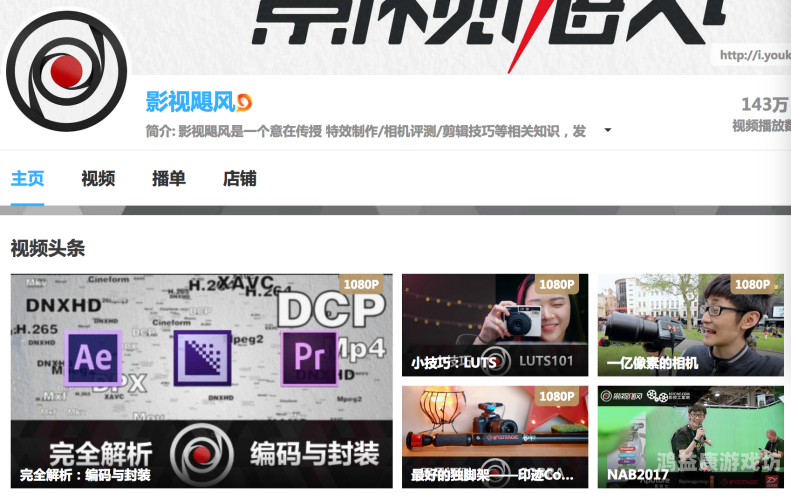
Task: Open the NAB2017 video thumbnail
Action: (691, 437)
